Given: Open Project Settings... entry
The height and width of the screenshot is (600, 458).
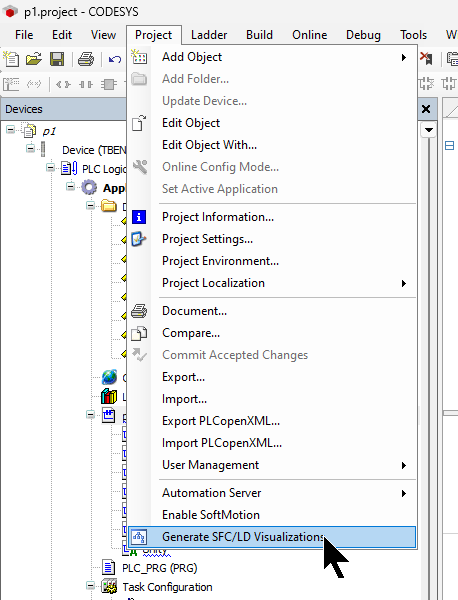Looking at the screenshot, I should tap(272, 239).
